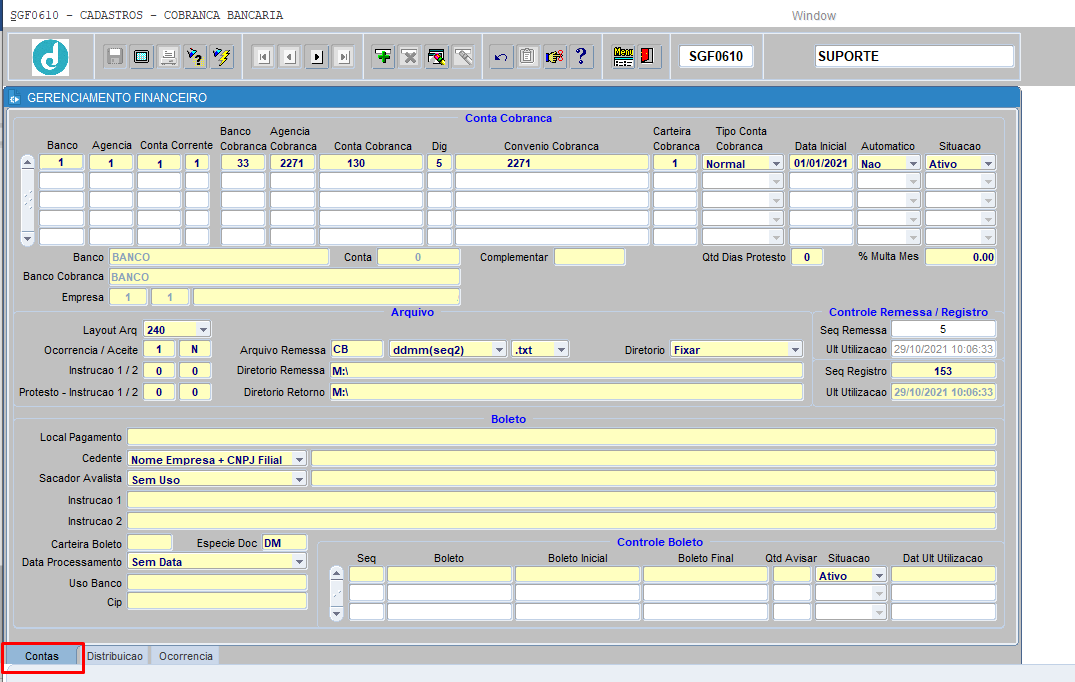
Task: Open the Automatico dropdown showing Nao
Action: point(913,163)
